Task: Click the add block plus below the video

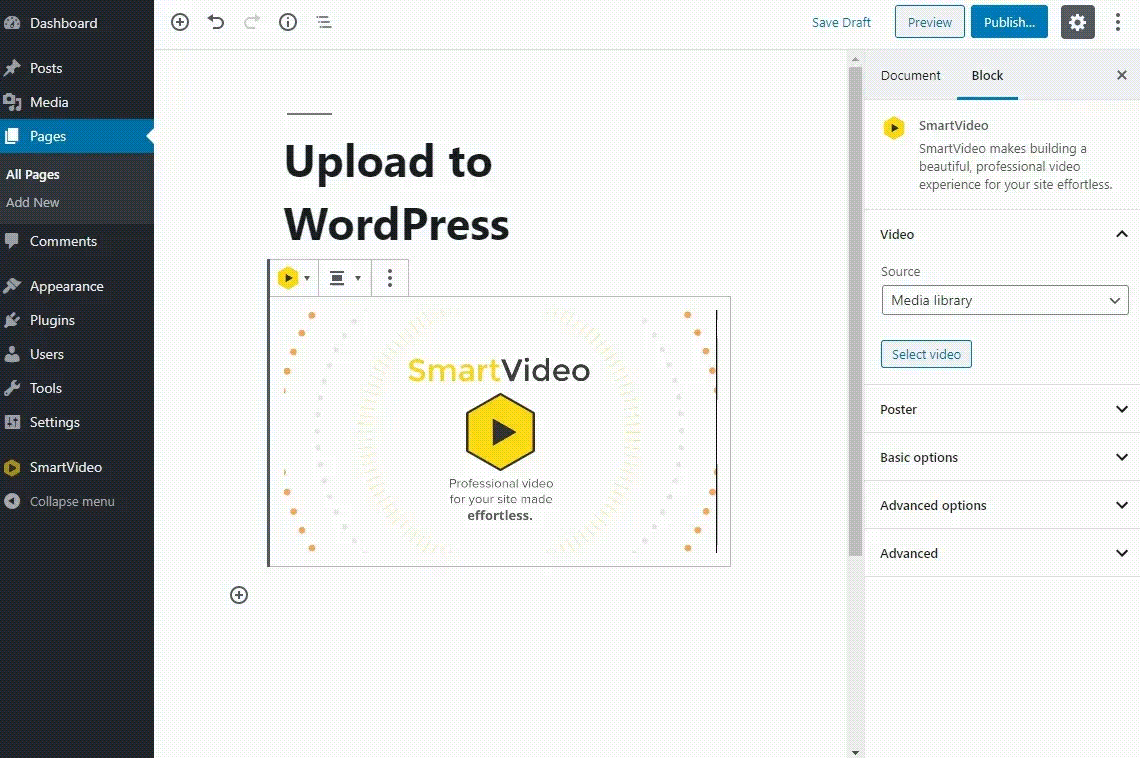Action: [x=239, y=595]
